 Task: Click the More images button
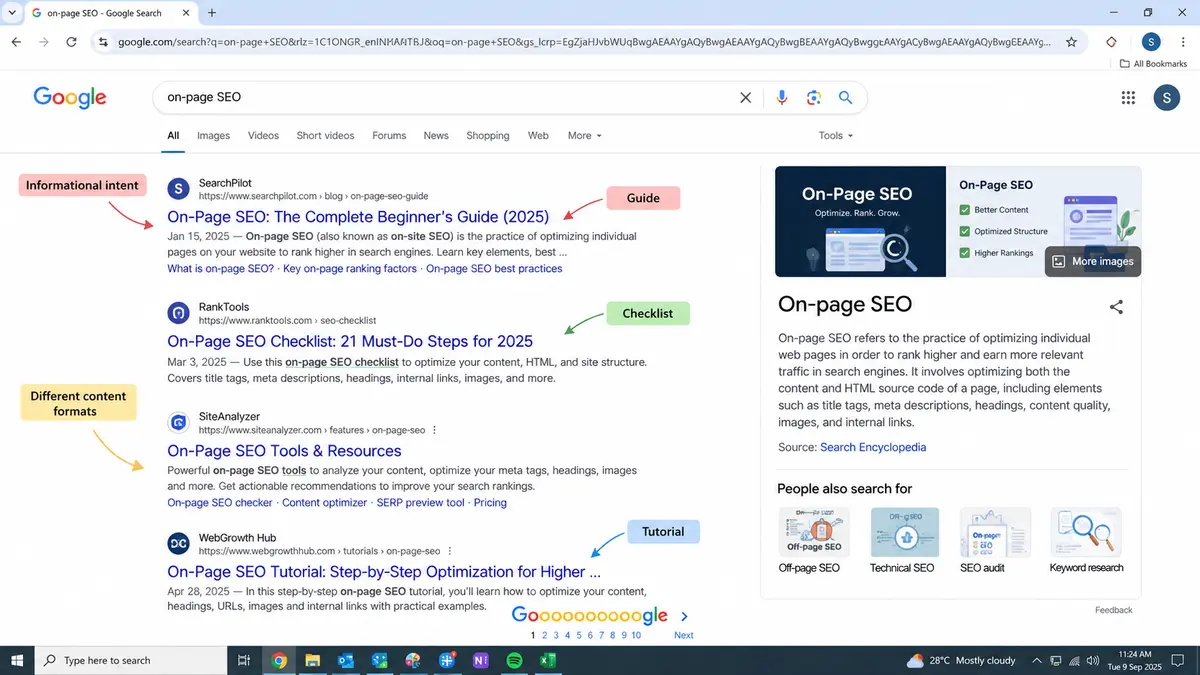(x=1092, y=261)
